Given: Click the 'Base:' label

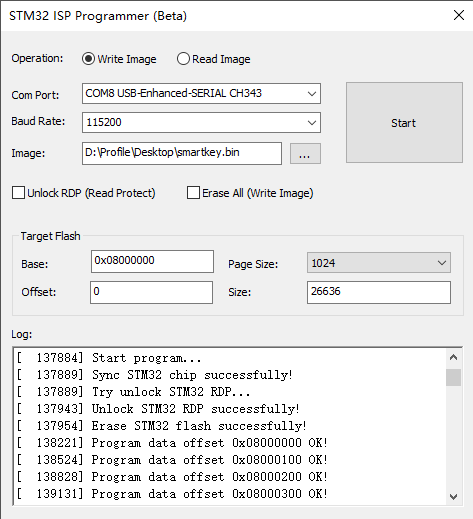Looking at the screenshot, I should [35, 264].
